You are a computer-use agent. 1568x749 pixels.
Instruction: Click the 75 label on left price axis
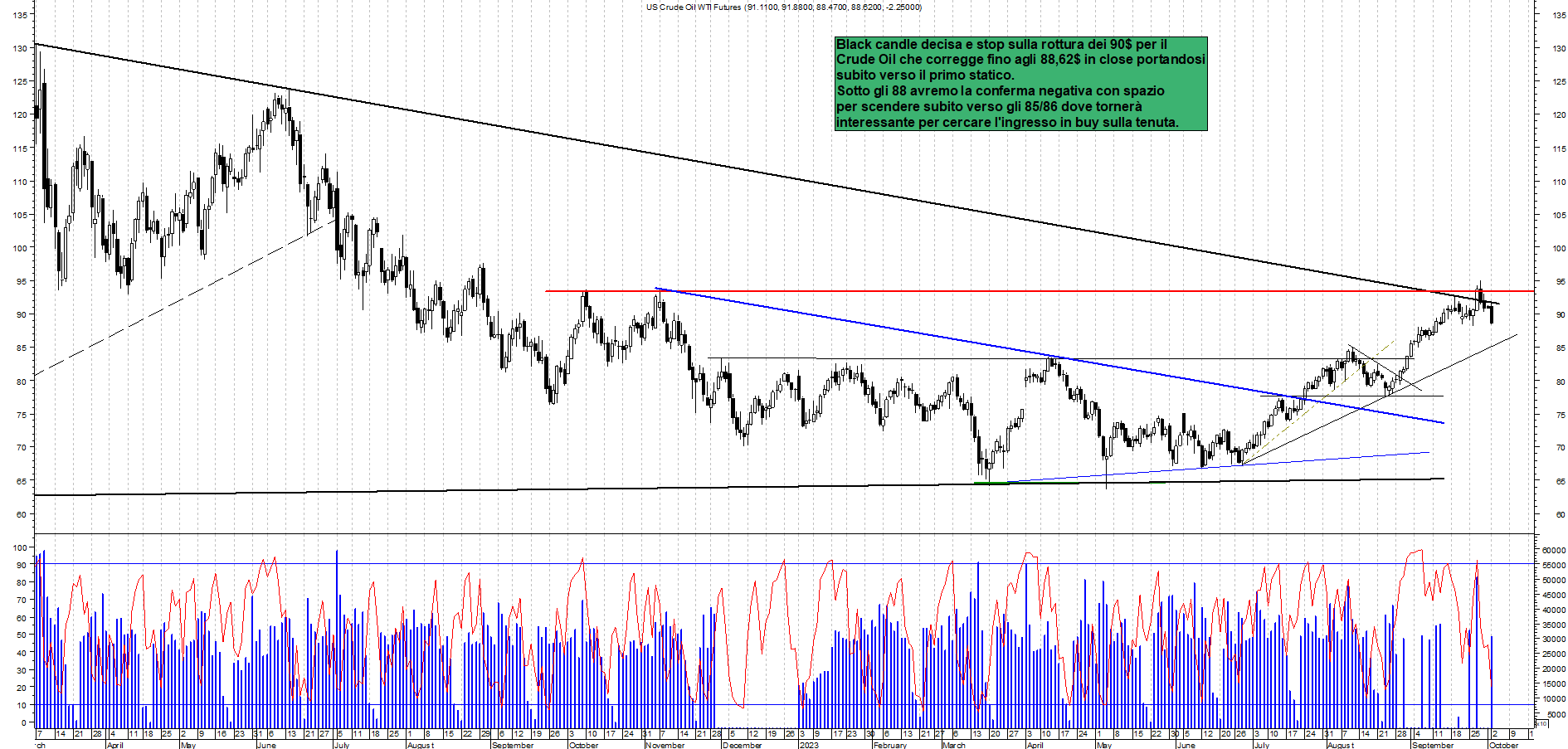[22, 415]
